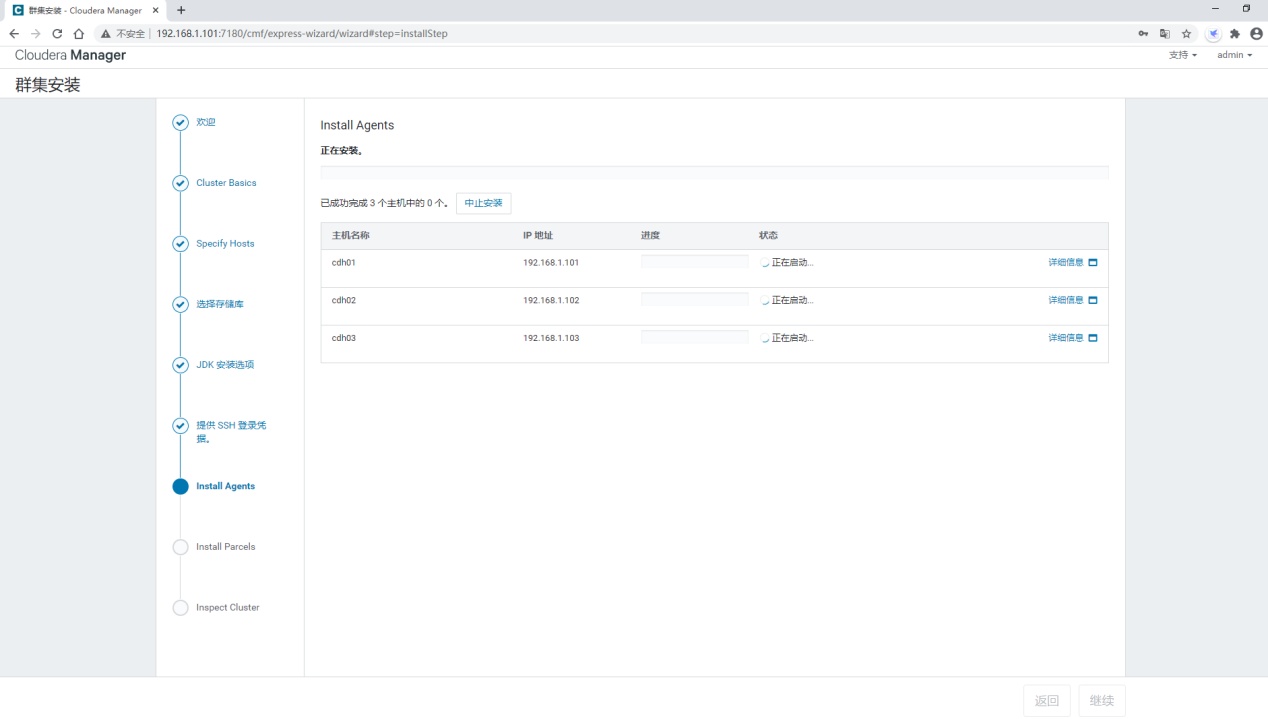Open popup window icon for cdh02

pos(1093,300)
